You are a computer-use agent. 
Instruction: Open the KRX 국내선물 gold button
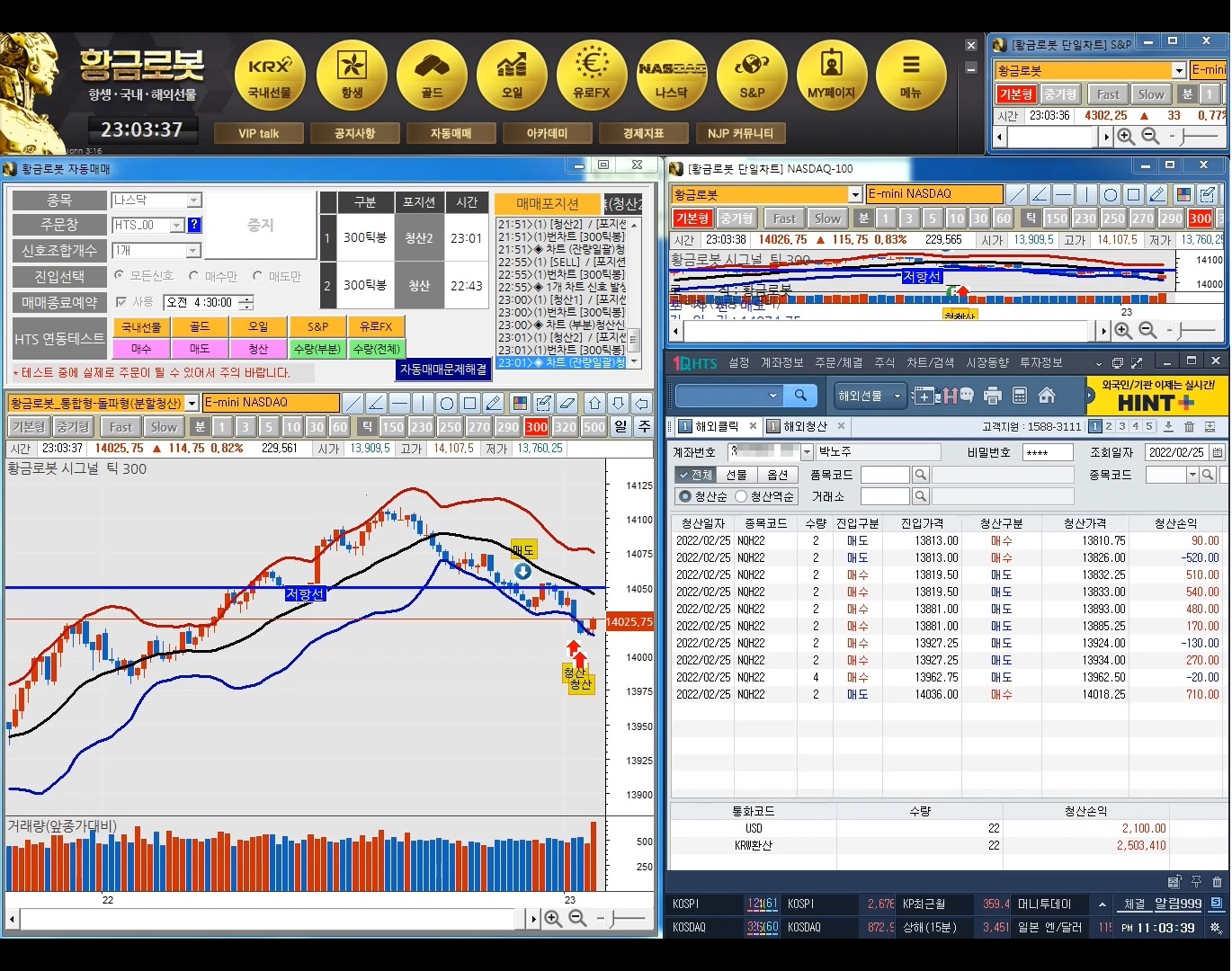pos(270,76)
